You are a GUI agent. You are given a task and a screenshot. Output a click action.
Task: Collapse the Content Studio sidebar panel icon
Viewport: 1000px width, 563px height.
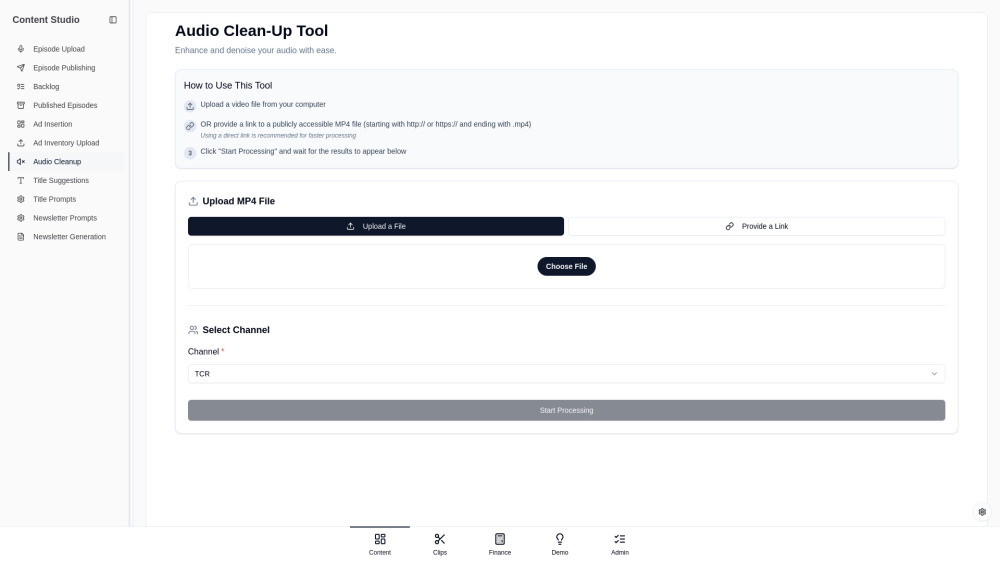coord(113,20)
